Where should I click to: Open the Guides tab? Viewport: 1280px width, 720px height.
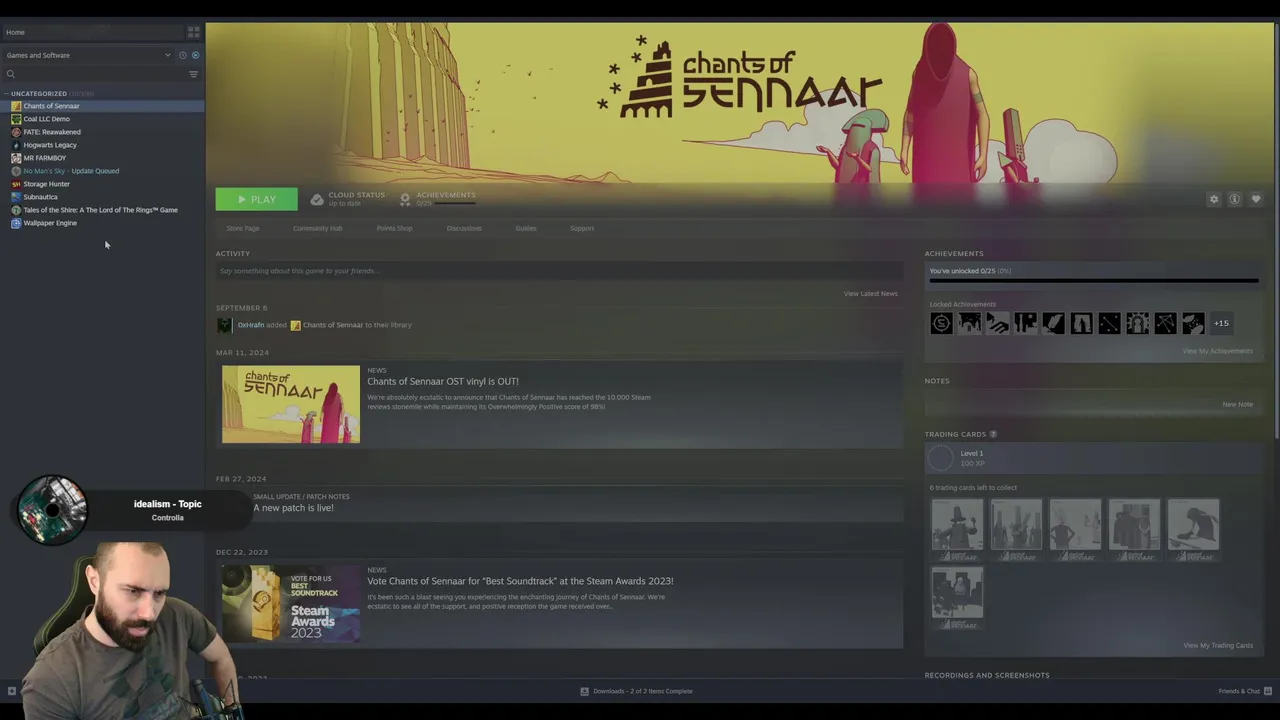pyautogui.click(x=526, y=228)
